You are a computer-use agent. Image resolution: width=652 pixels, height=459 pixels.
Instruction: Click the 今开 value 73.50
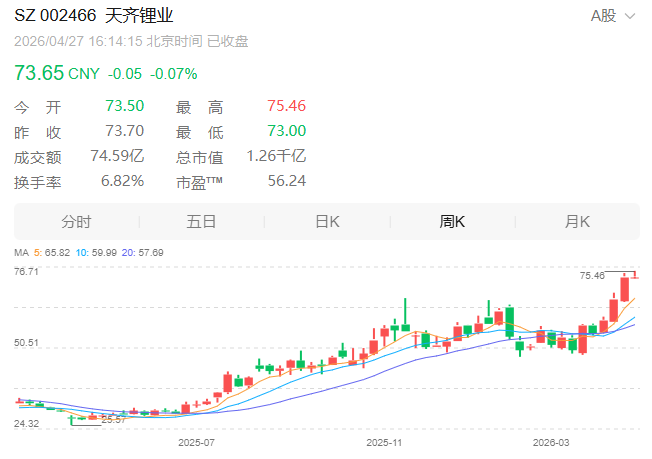coord(125,106)
